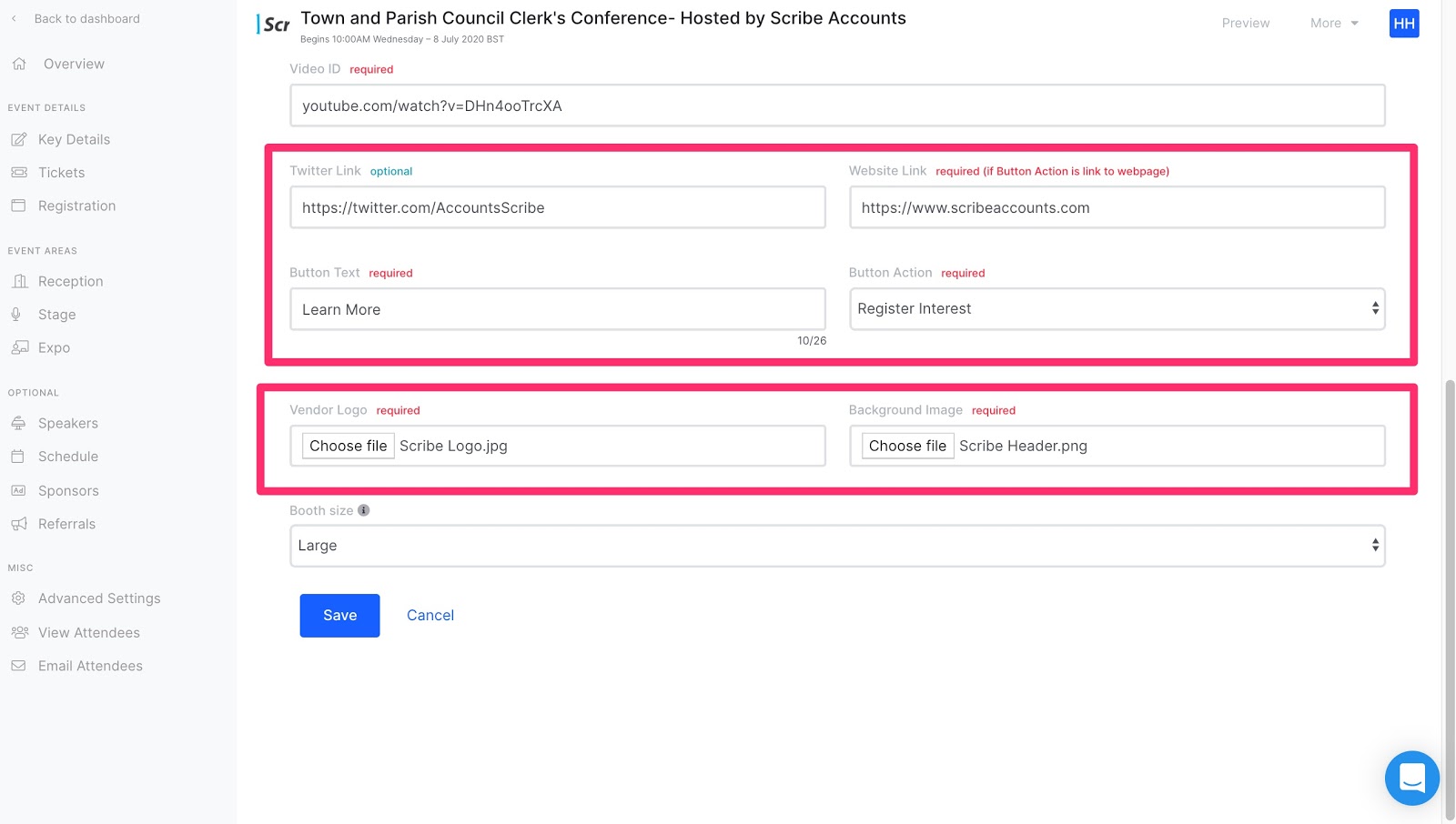This screenshot has height=824, width=1456.
Task: Click the conference title heading
Action: pos(603,18)
